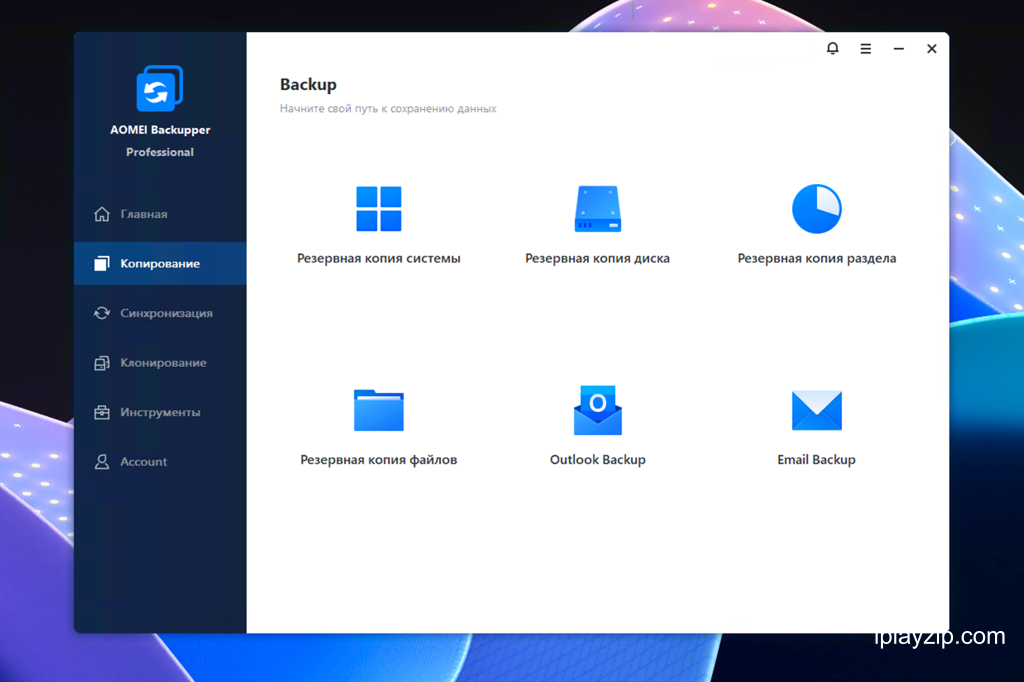Open the notifications bell icon
The height and width of the screenshot is (682, 1024).
832,48
